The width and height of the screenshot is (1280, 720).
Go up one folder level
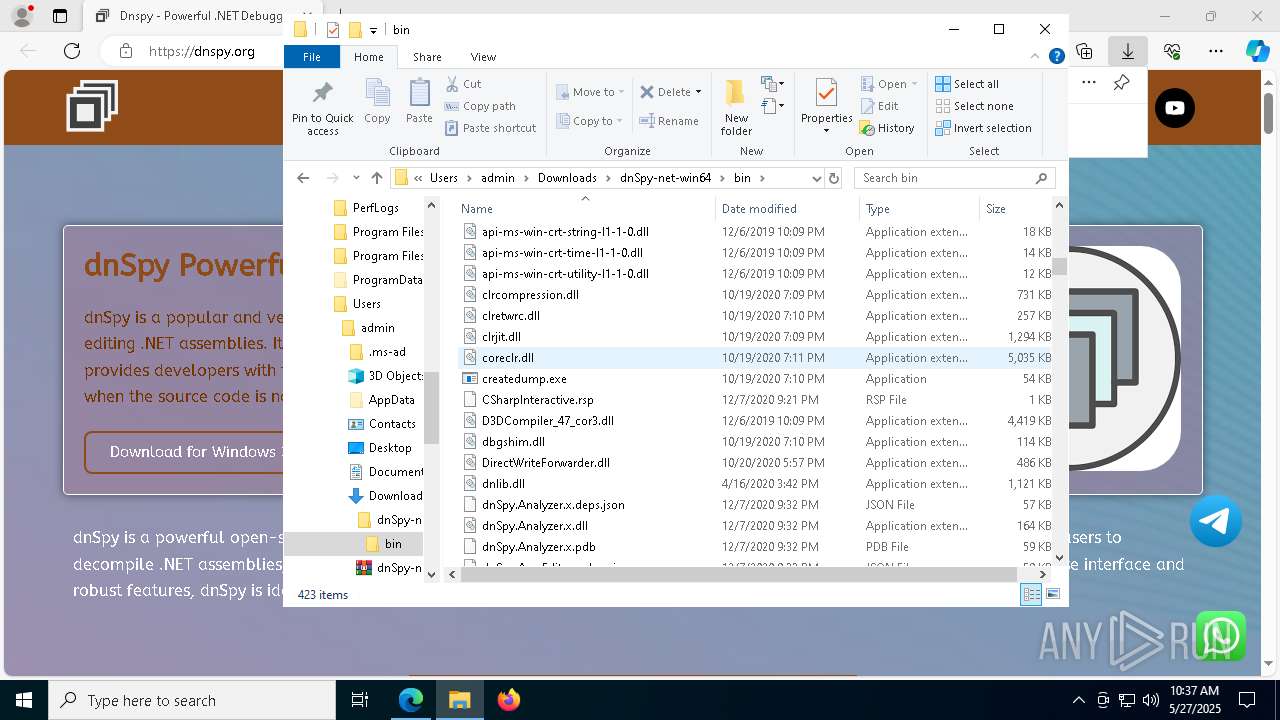tap(376, 178)
